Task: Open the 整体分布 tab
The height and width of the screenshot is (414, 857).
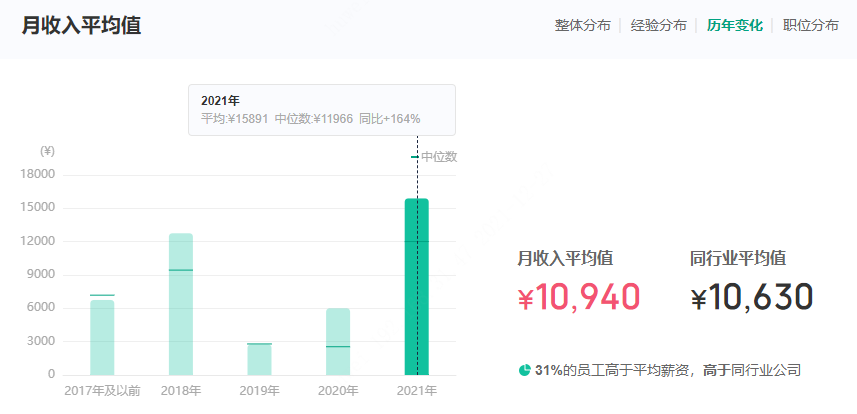Action: (x=583, y=25)
